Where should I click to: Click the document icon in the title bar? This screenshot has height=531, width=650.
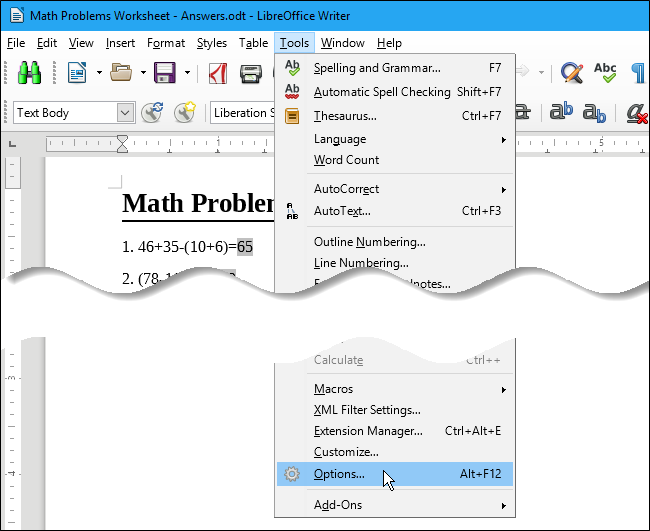pos(17,16)
